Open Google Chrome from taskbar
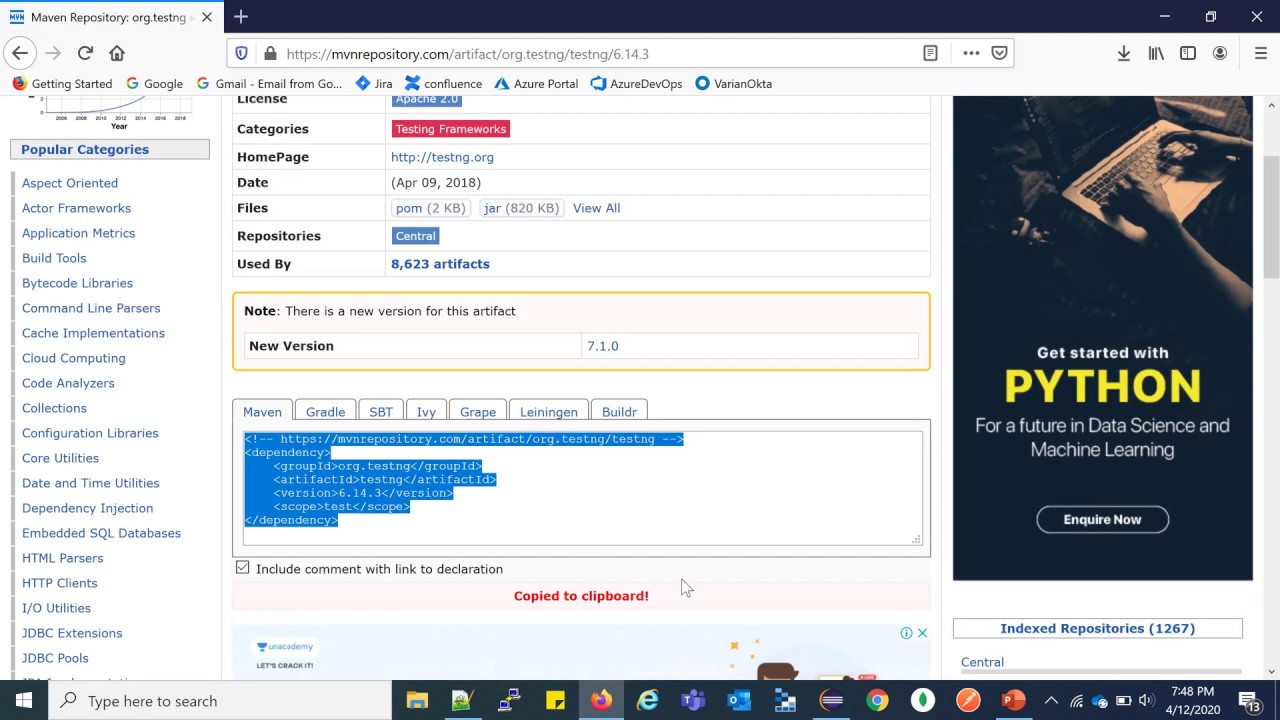 877,700
